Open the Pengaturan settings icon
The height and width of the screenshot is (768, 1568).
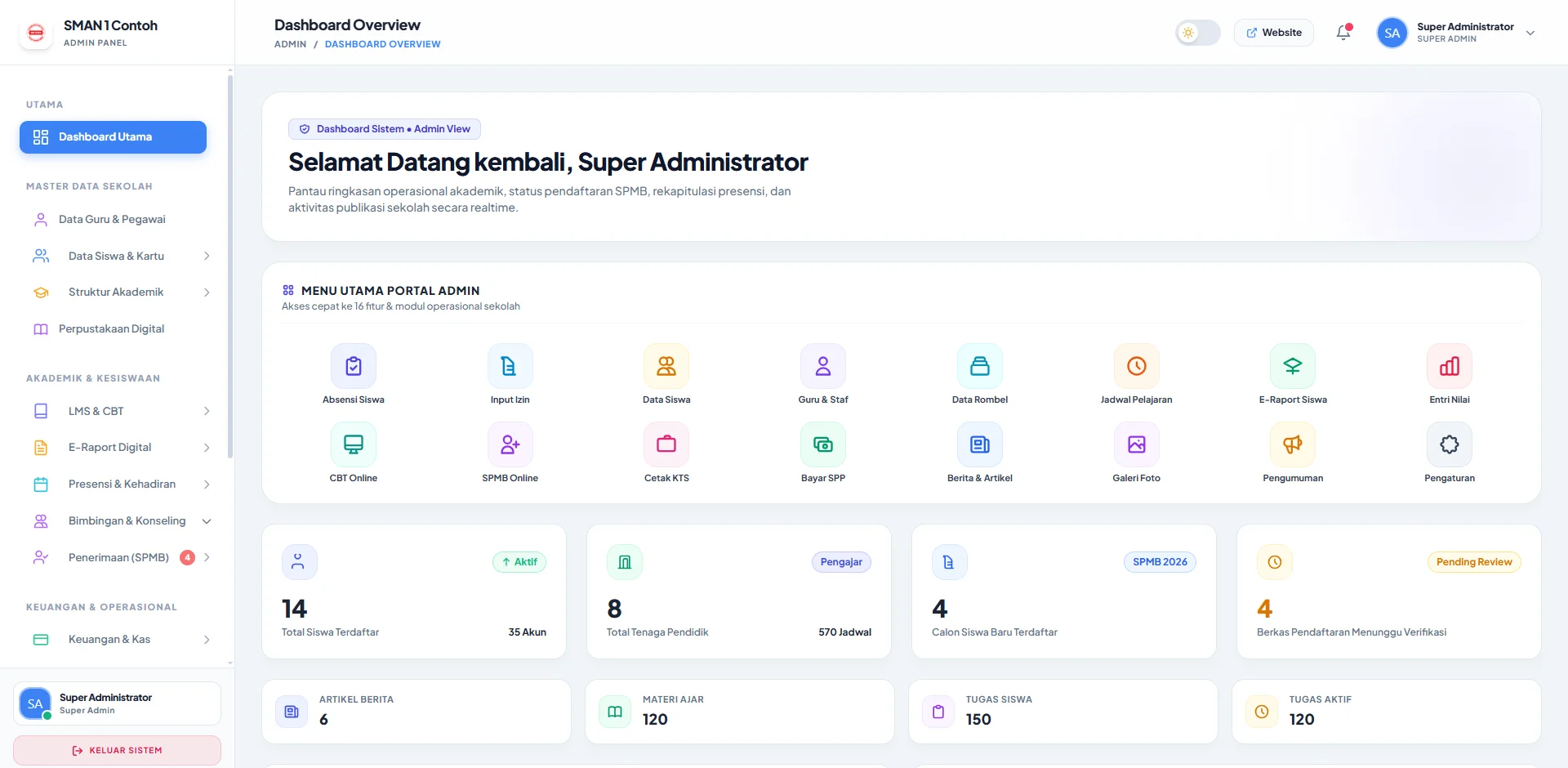coord(1450,444)
